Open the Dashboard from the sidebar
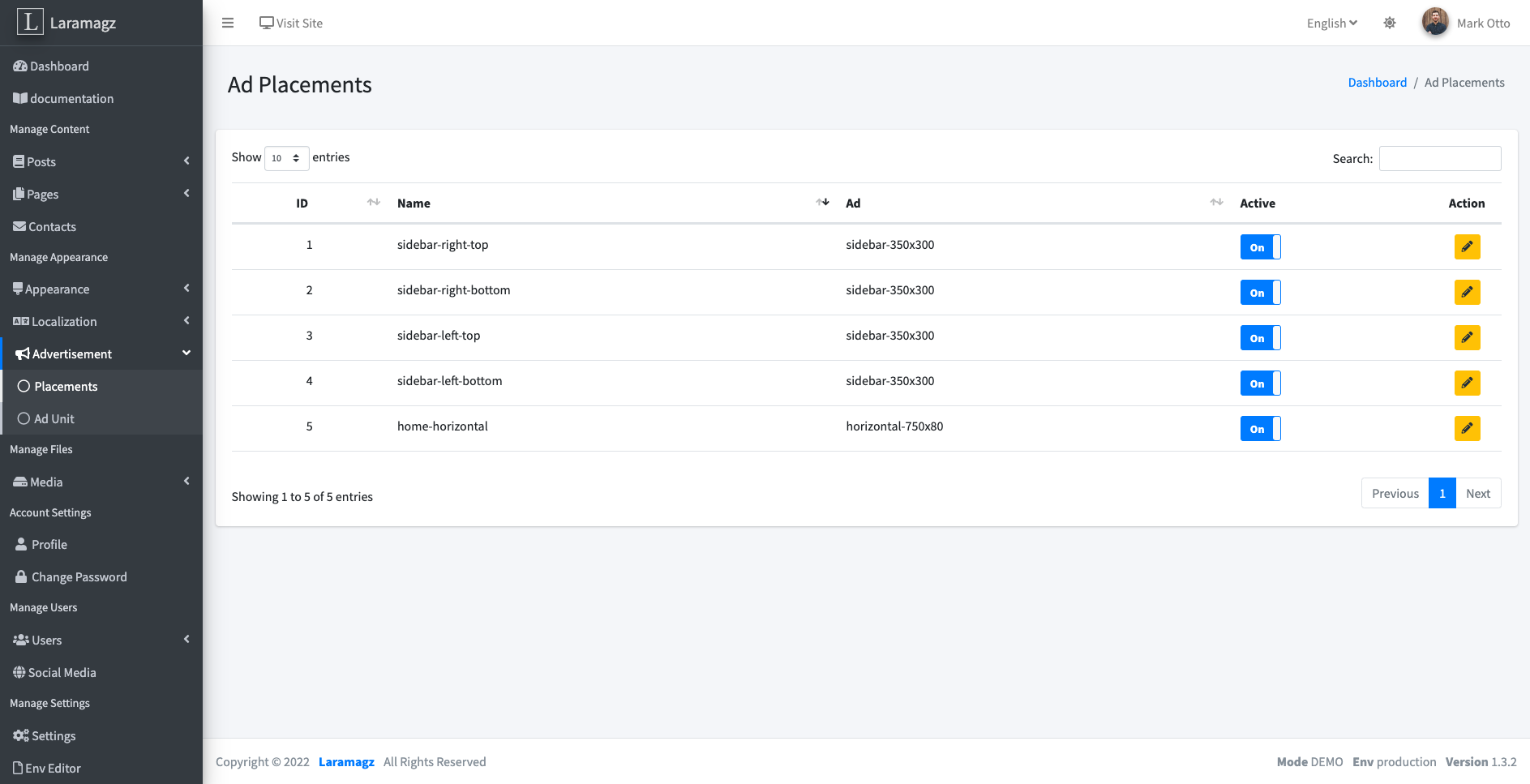 click(58, 66)
